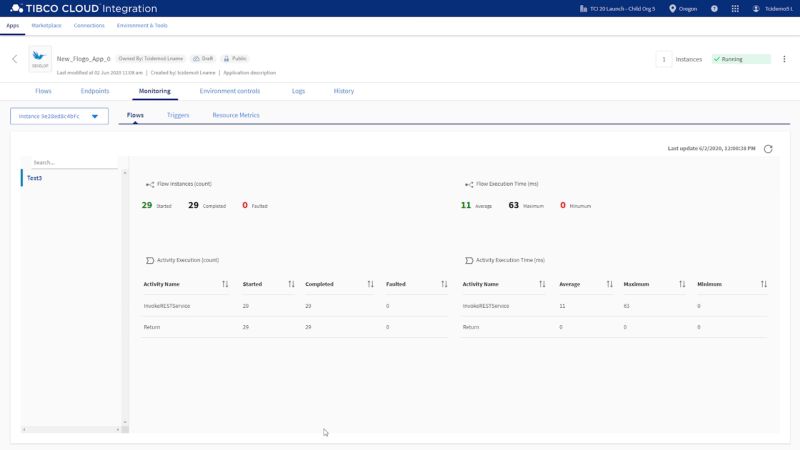Open the Running status control
Image resolution: width=800 pixels, height=450 pixels.
point(741,59)
